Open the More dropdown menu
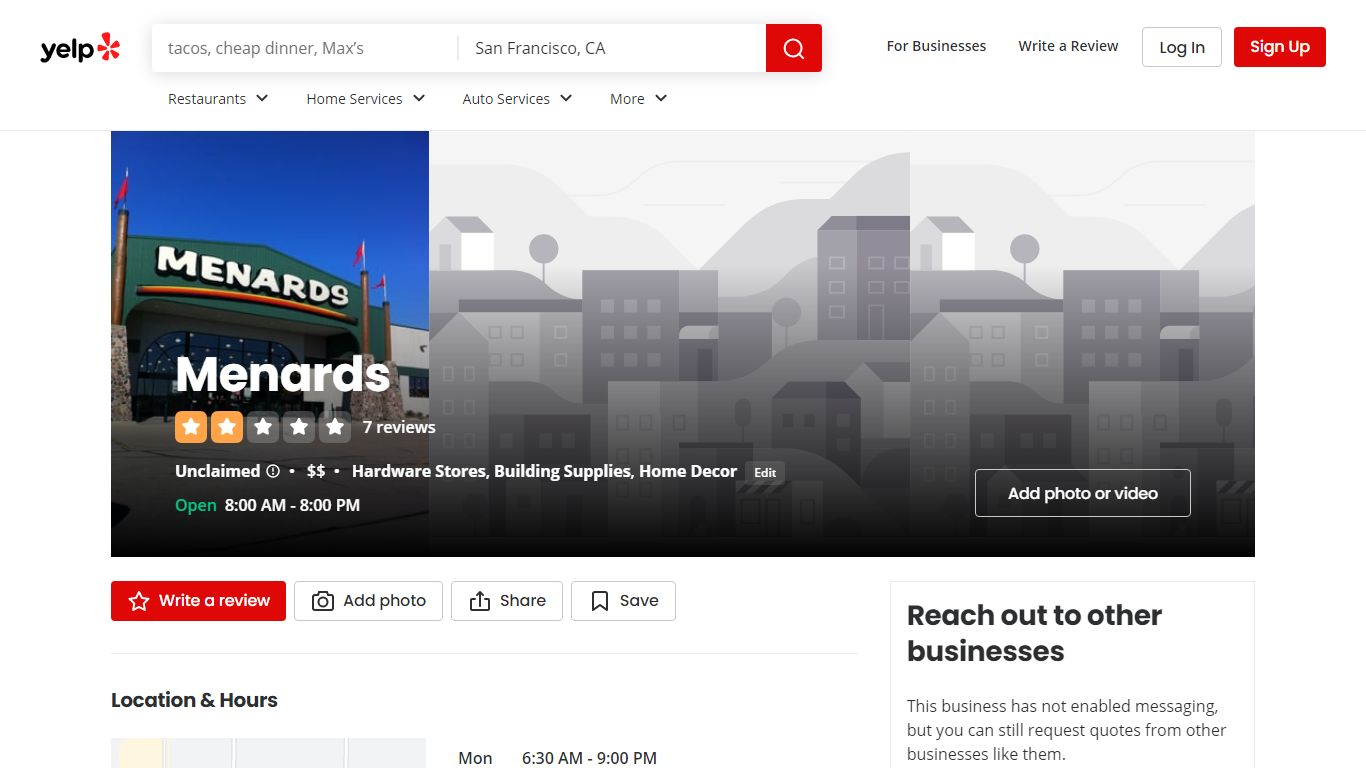The image size is (1366, 768). (638, 98)
